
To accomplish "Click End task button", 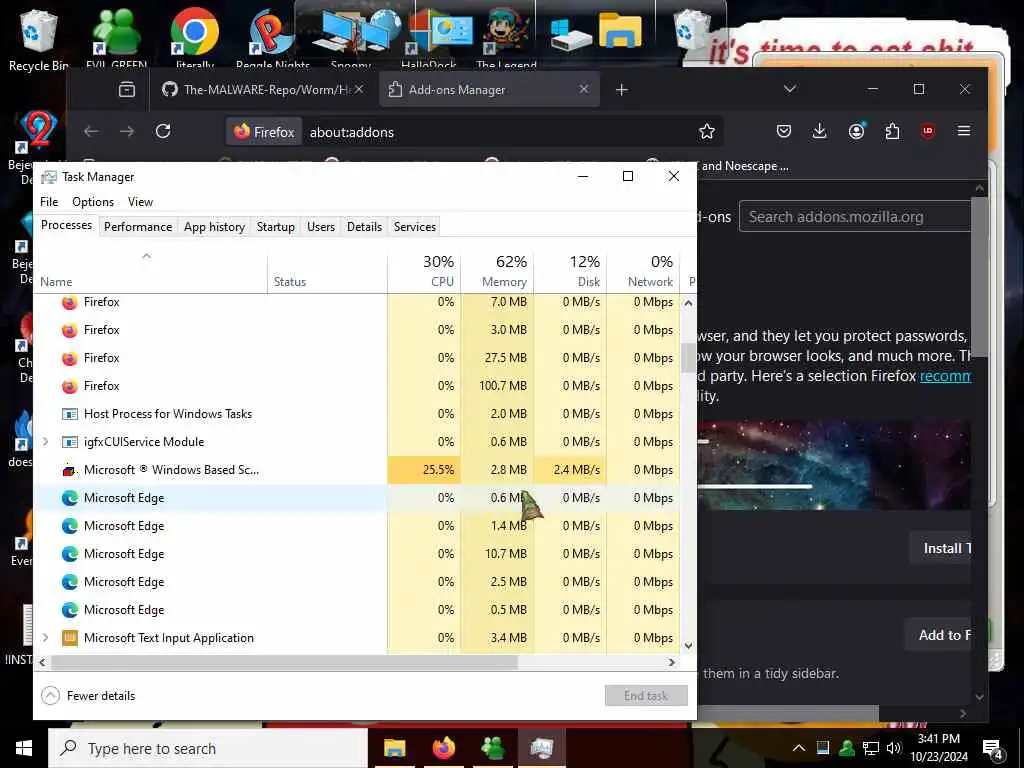I will pos(646,696).
